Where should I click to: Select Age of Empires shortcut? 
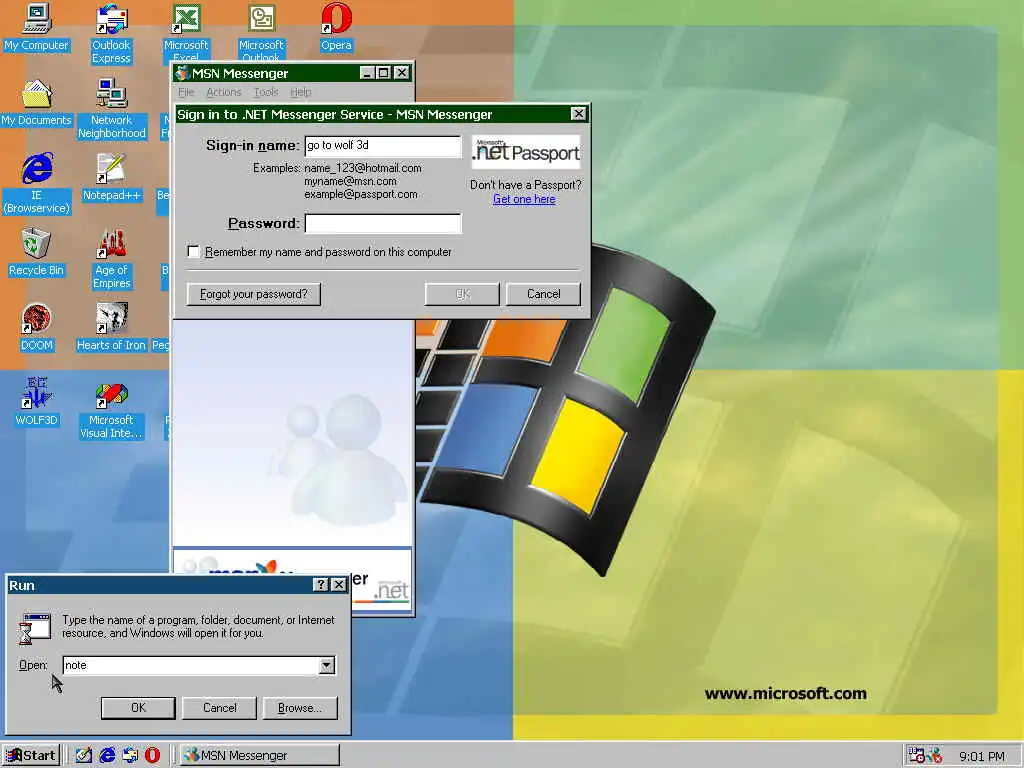click(x=112, y=259)
